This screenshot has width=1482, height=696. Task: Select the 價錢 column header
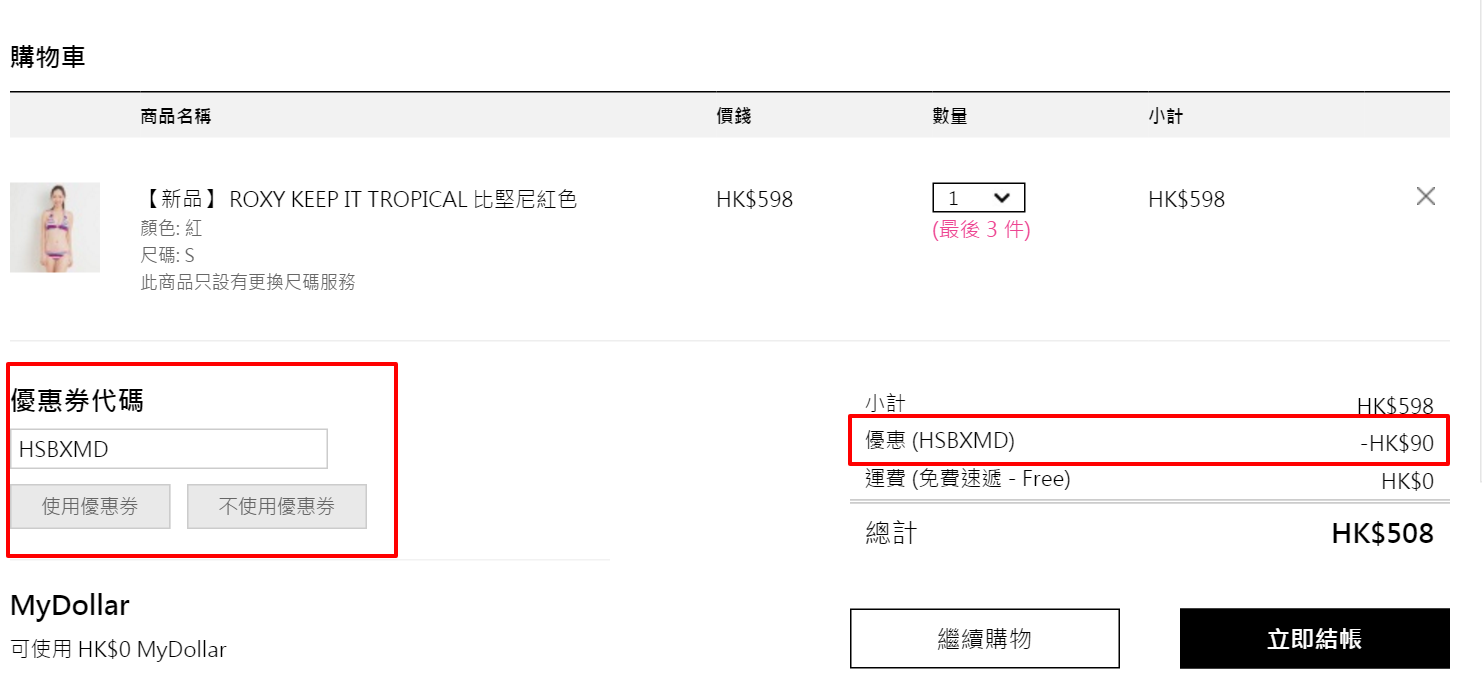pos(734,116)
